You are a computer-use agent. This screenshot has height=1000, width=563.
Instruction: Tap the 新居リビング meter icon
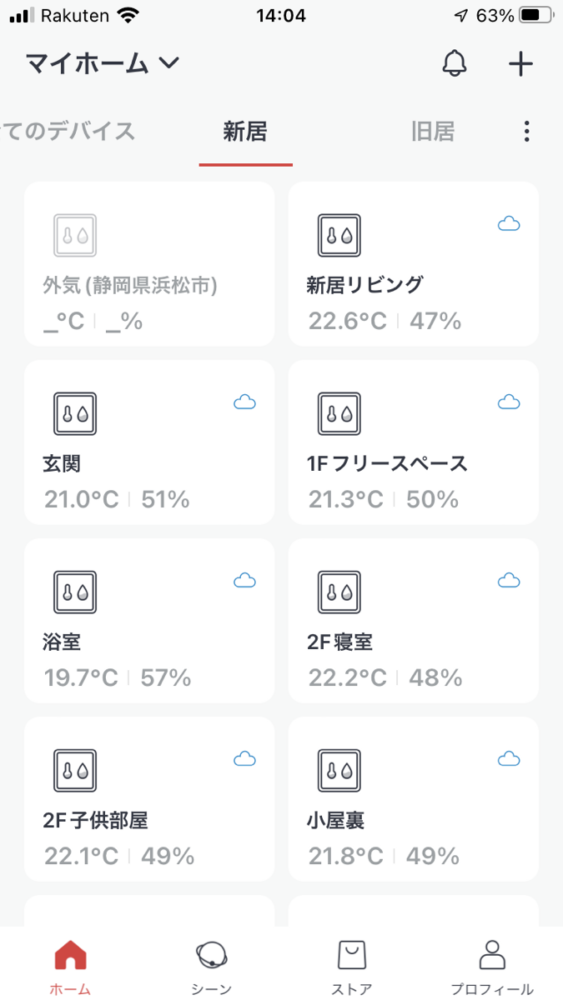(339, 235)
